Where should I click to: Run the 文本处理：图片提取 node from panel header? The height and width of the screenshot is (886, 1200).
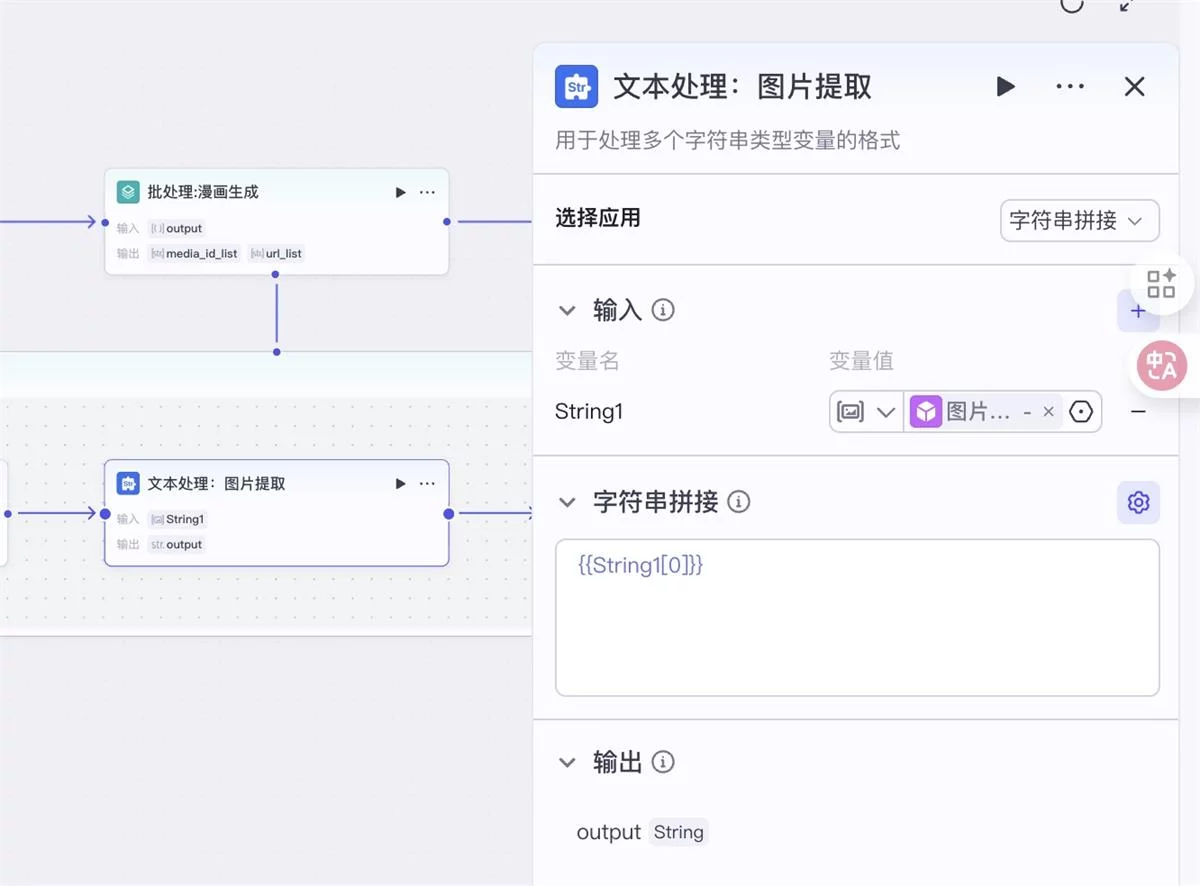1006,87
